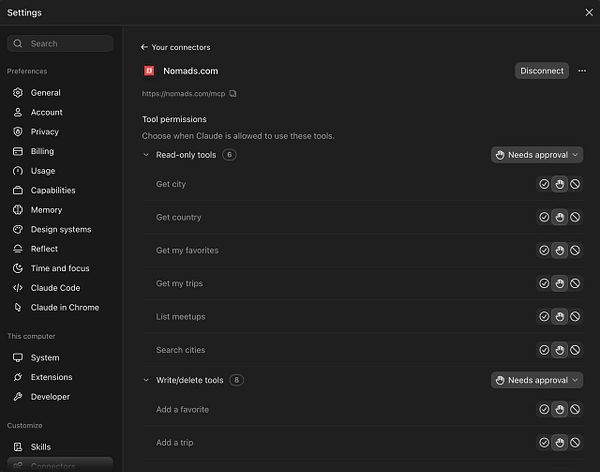This screenshot has height=472, width=600.
Task: Open Developer settings
Action: click(60, 397)
